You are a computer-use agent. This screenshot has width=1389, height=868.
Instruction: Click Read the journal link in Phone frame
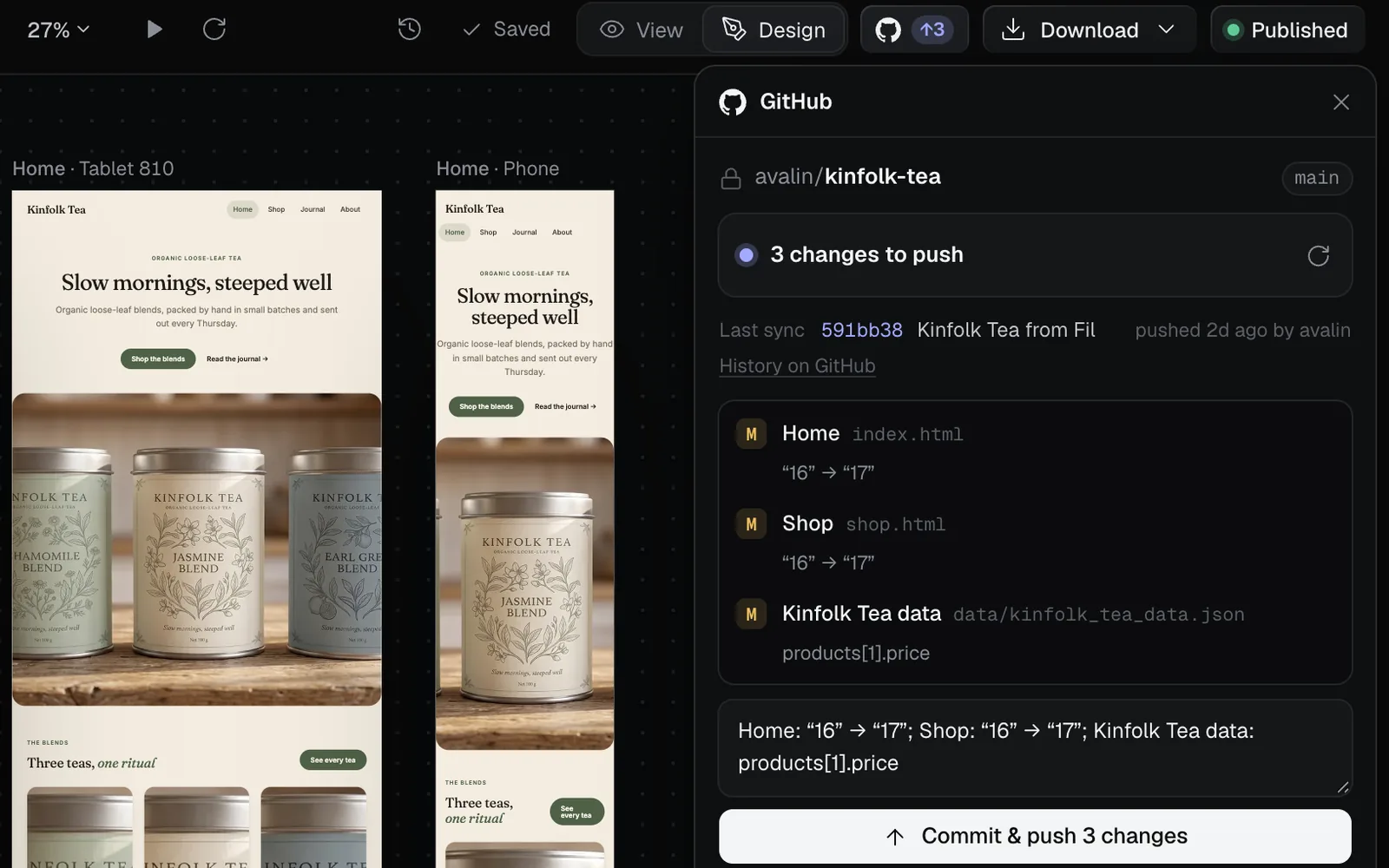tap(565, 407)
